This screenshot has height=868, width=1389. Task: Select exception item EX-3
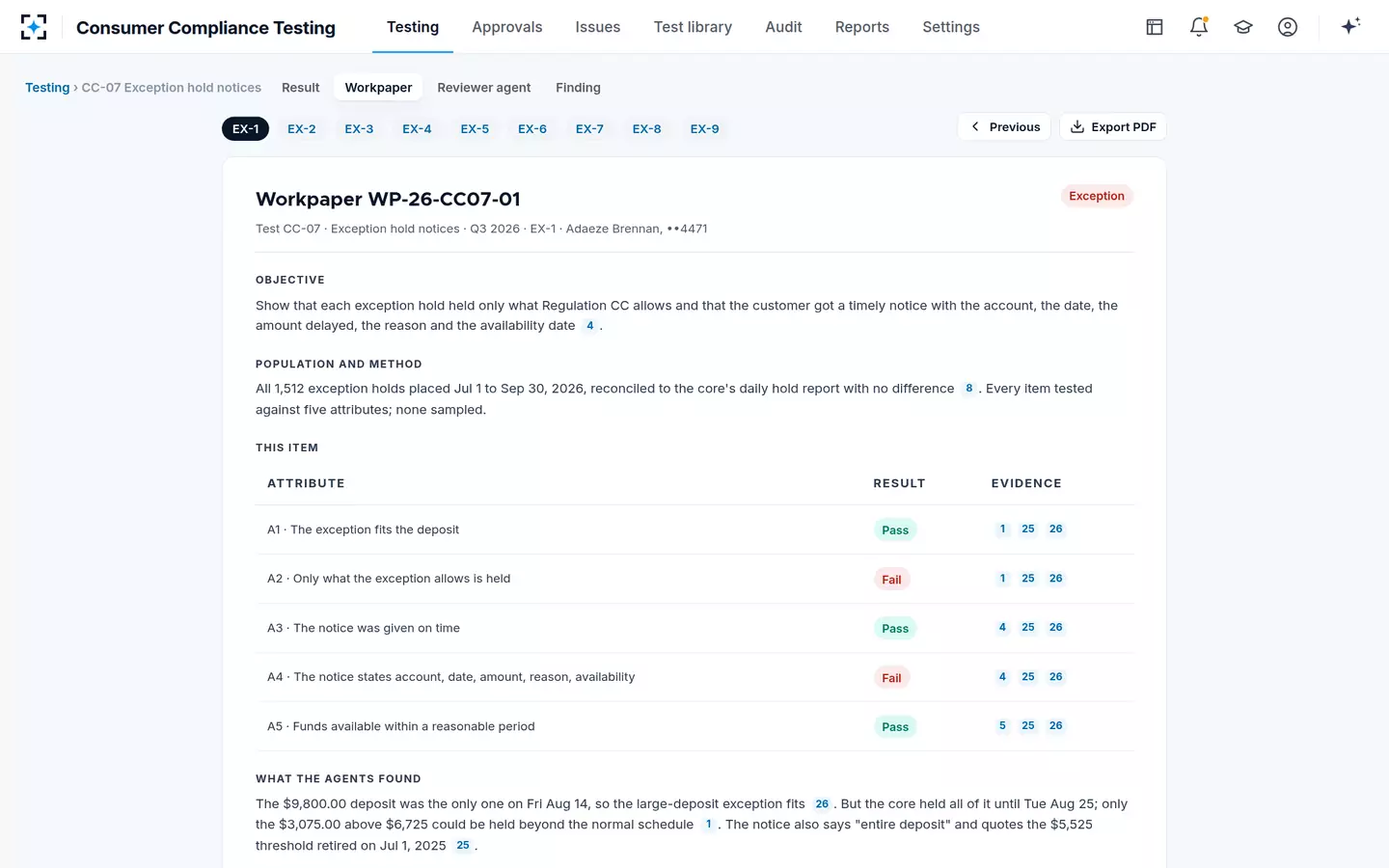(x=359, y=128)
